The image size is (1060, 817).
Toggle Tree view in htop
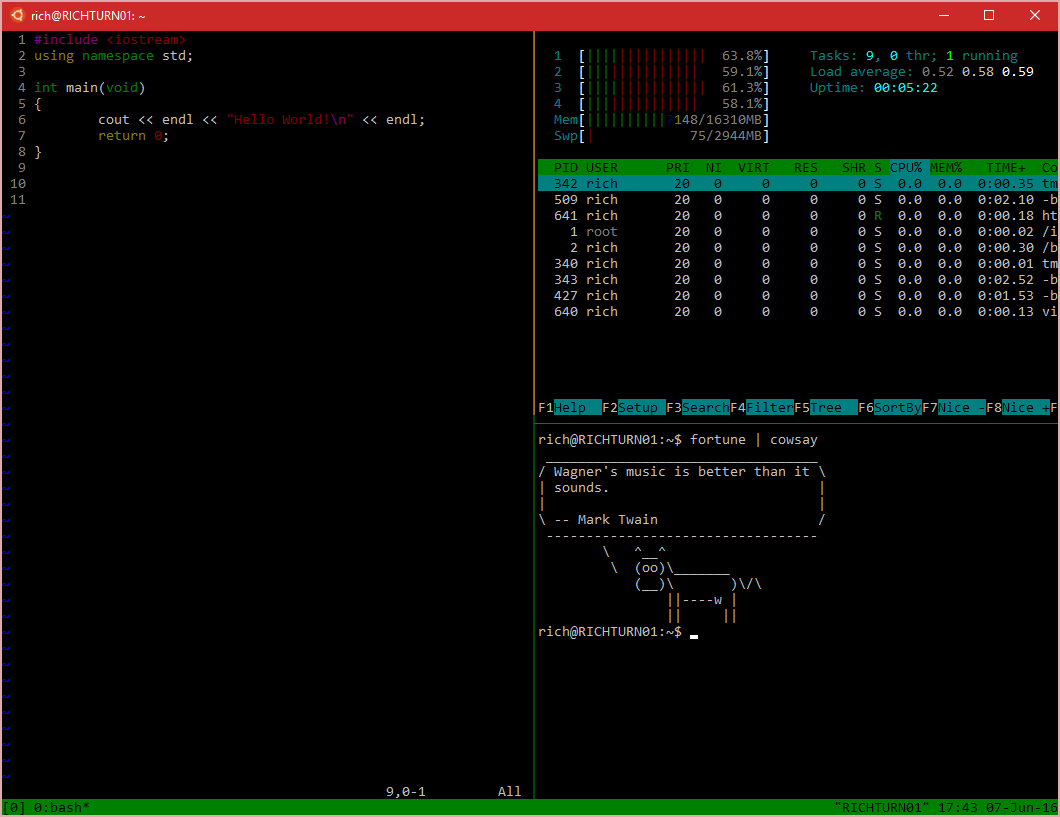point(828,407)
